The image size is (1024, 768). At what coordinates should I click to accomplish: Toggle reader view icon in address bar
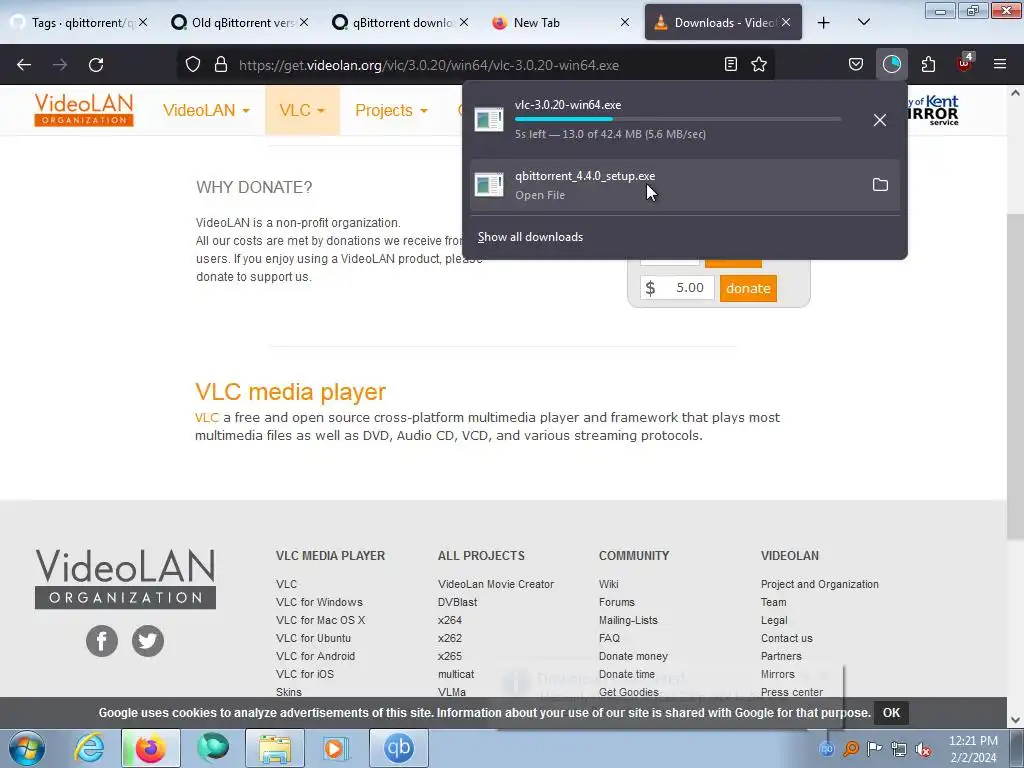tap(731, 65)
